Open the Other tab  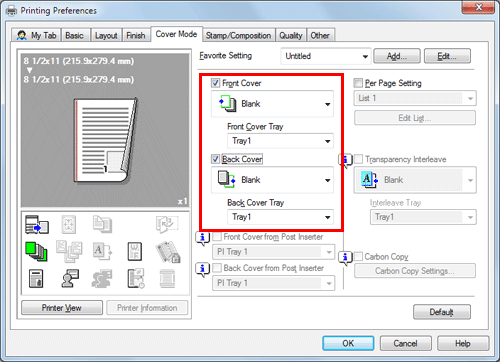point(320,35)
